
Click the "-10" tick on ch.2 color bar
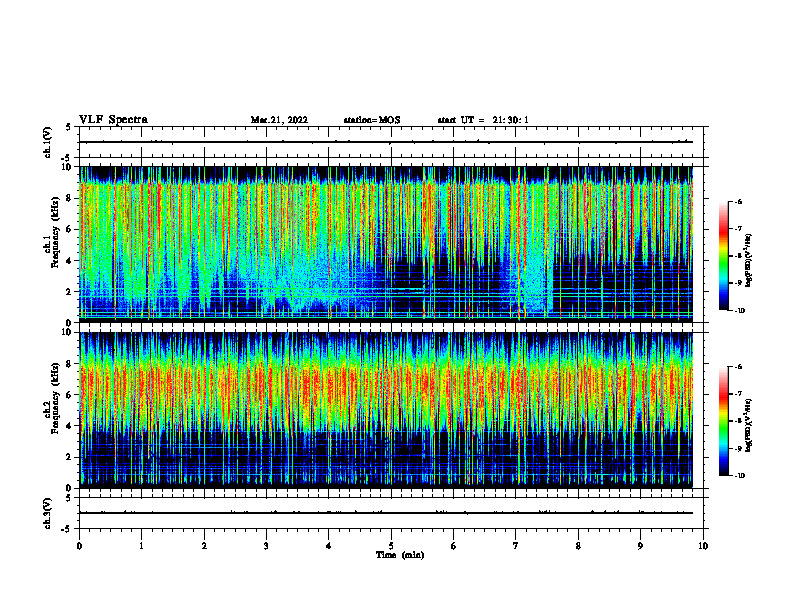739,476
